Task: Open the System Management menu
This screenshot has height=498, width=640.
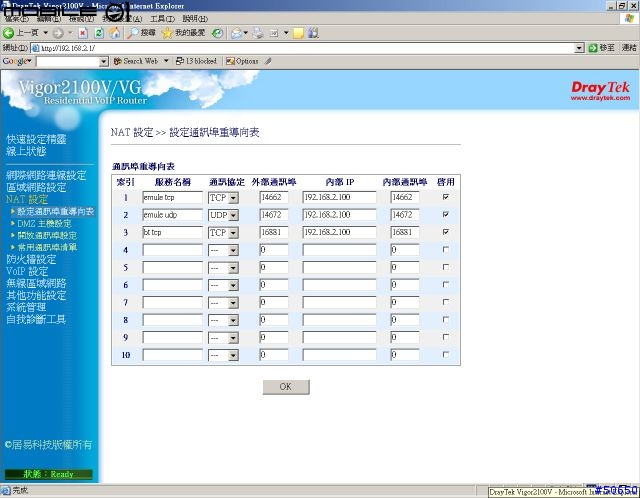Action: coord(26,307)
